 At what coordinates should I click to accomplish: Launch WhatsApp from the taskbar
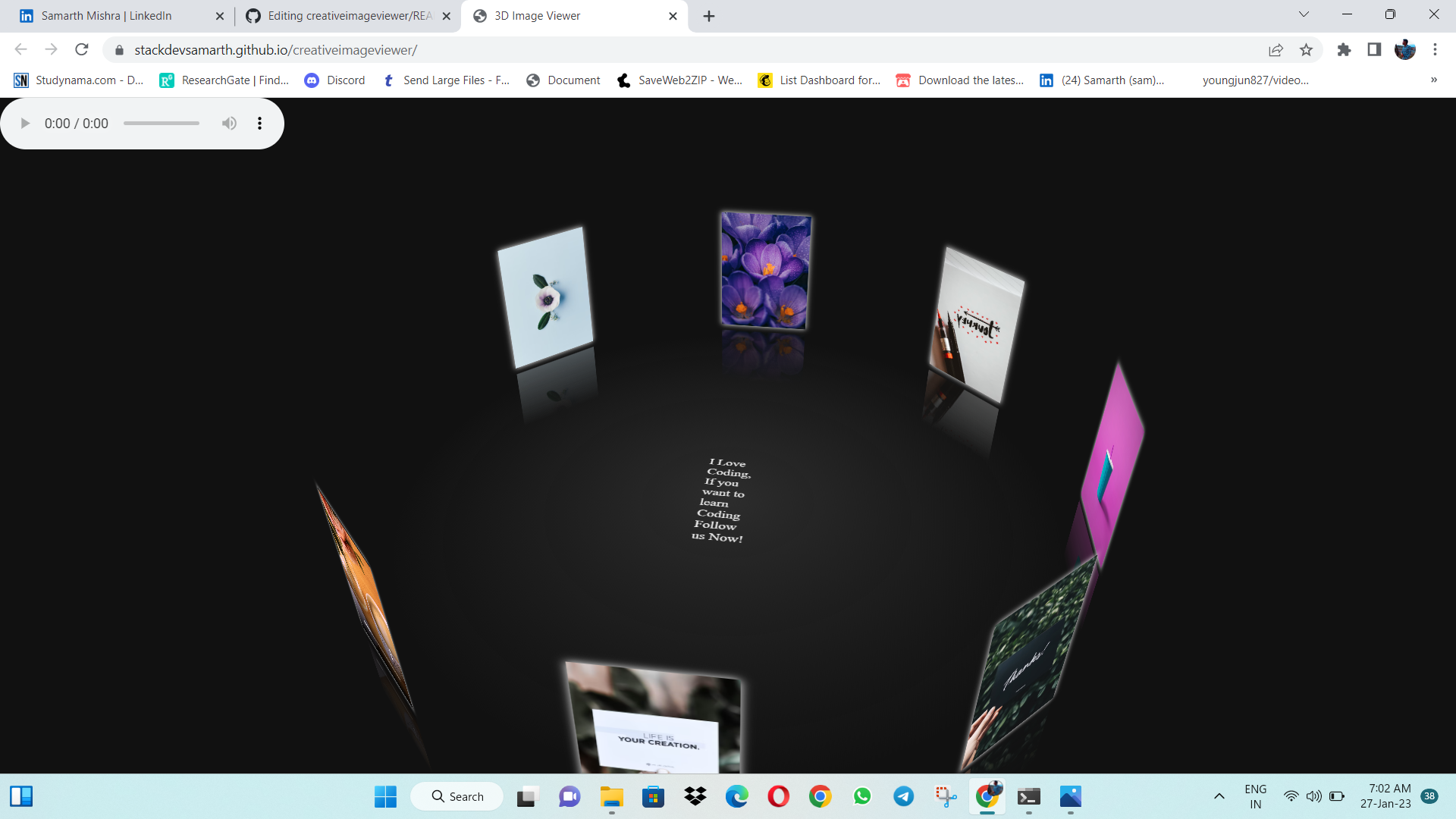[863, 796]
